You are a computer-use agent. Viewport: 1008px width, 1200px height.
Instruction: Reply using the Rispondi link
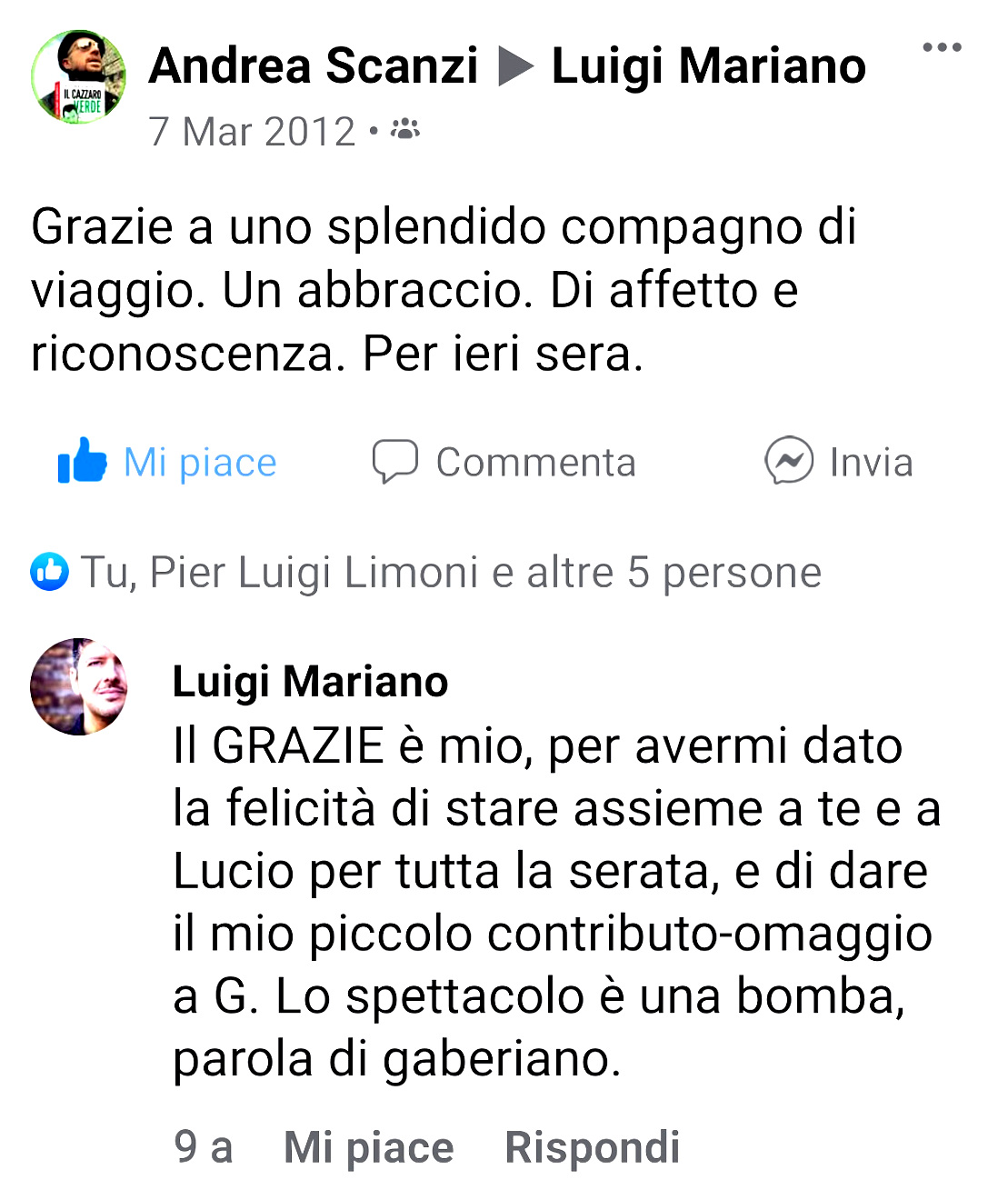click(593, 1147)
